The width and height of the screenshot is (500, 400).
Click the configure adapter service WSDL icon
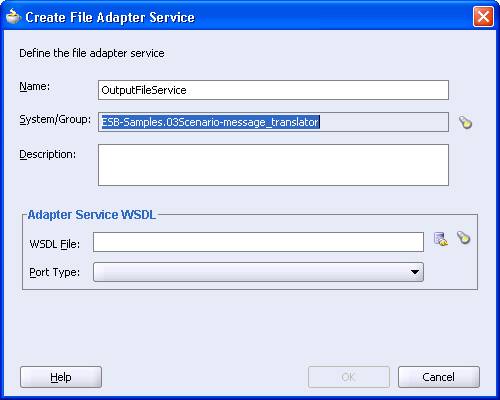(441, 239)
